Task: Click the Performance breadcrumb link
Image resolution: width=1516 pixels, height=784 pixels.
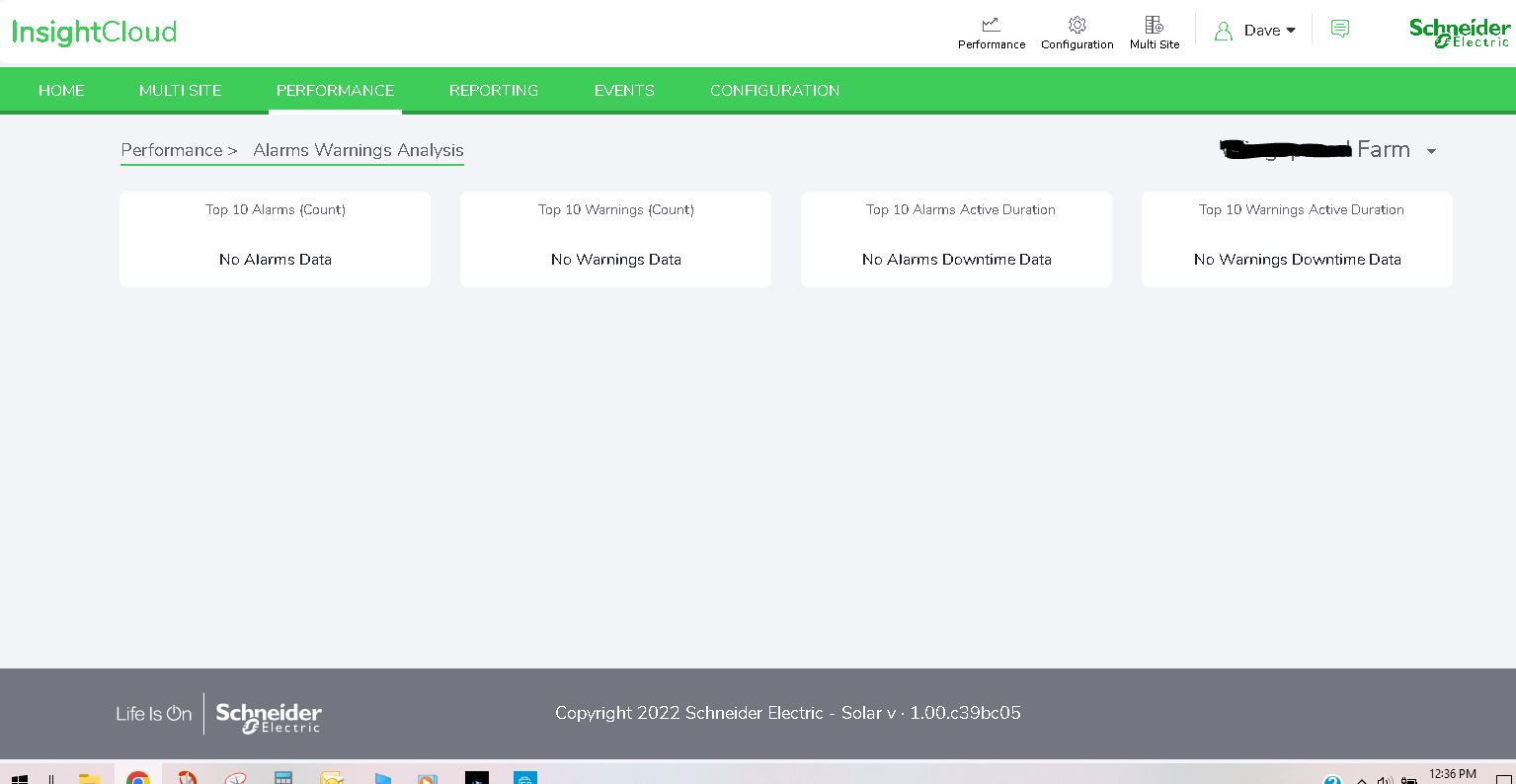Action: 171,150
